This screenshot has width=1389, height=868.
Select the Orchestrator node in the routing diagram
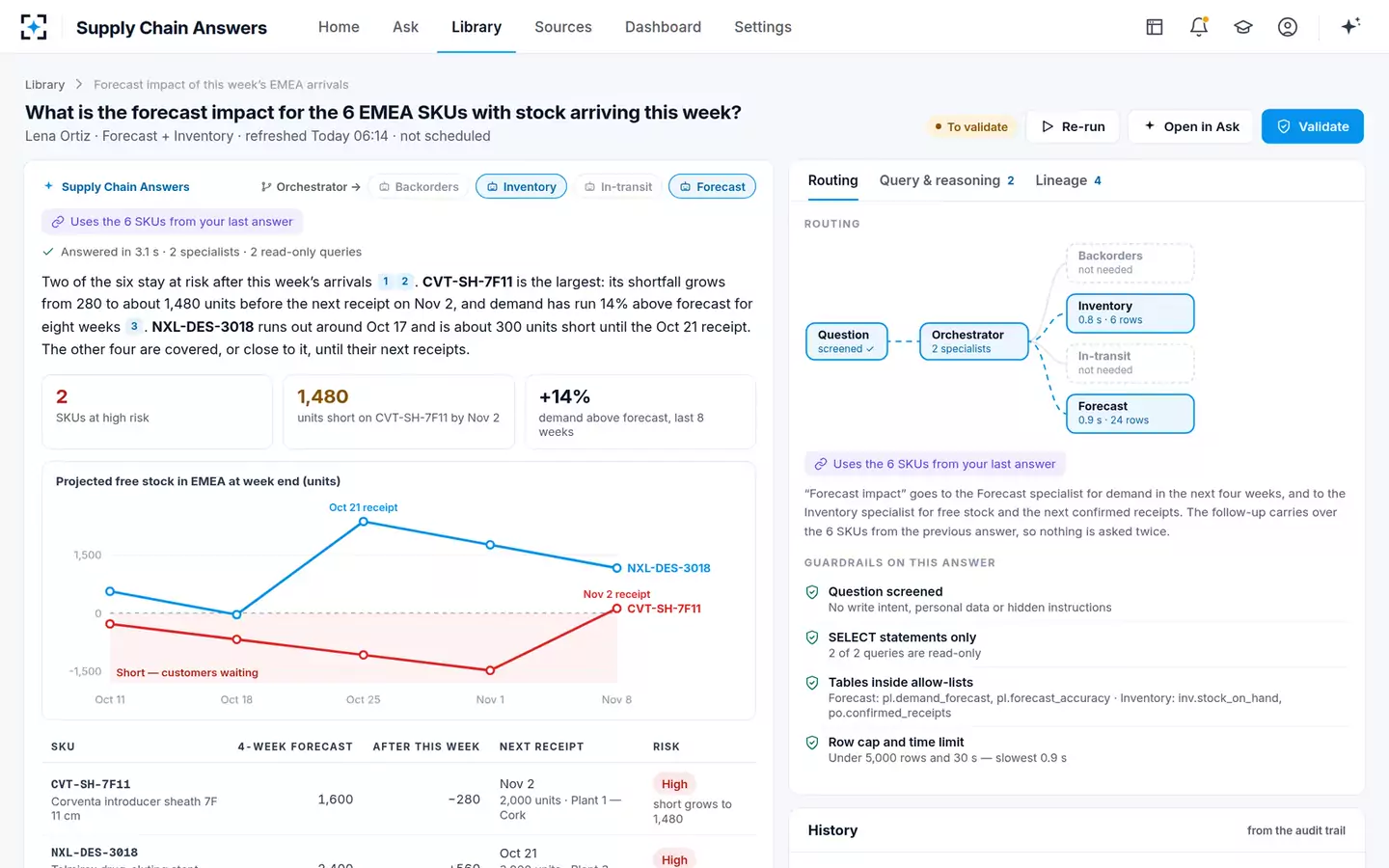[x=974, y=341]
